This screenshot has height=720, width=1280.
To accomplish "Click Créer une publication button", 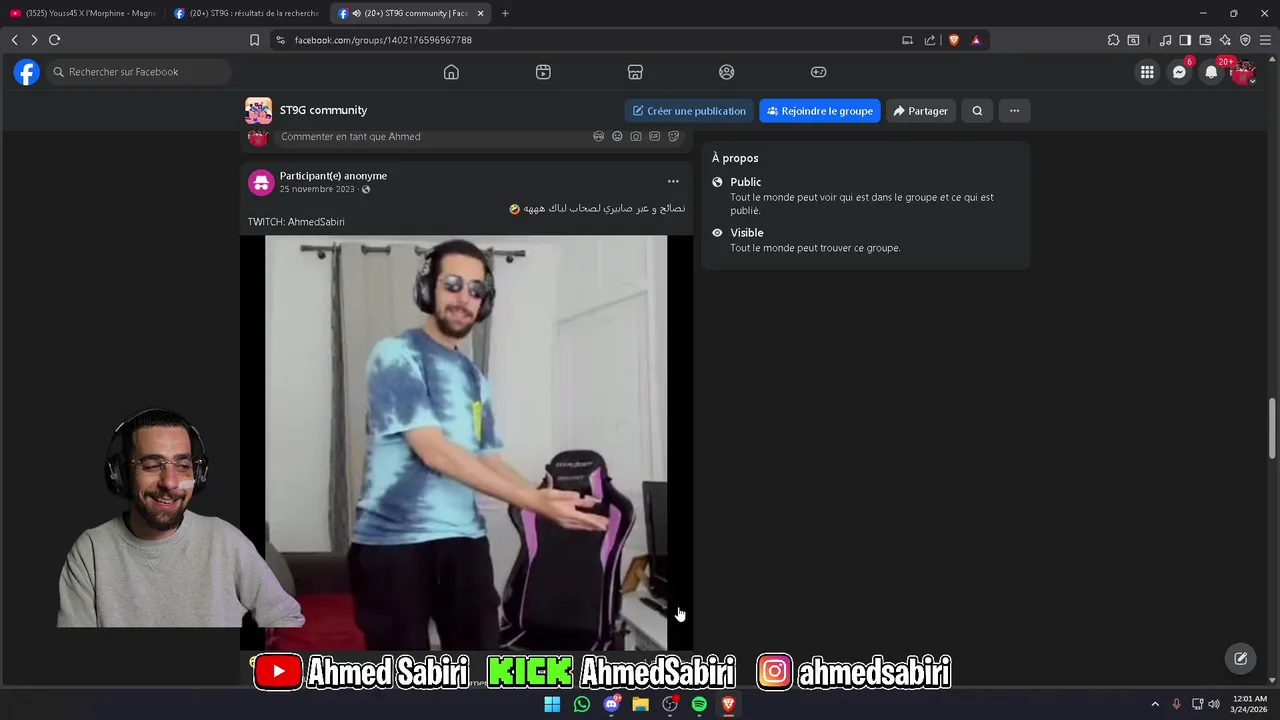I will click(689, 111).
